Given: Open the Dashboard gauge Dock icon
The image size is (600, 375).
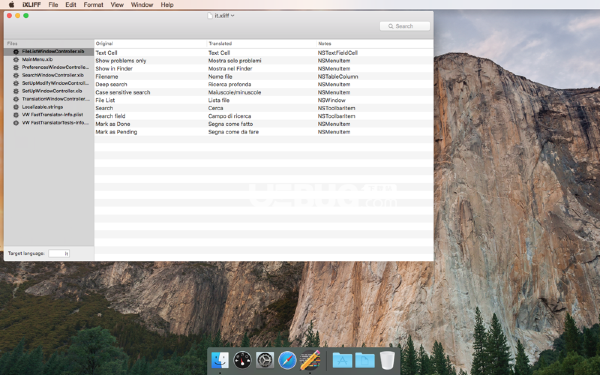Looking at the screenshot, I should tap(242, 360).
